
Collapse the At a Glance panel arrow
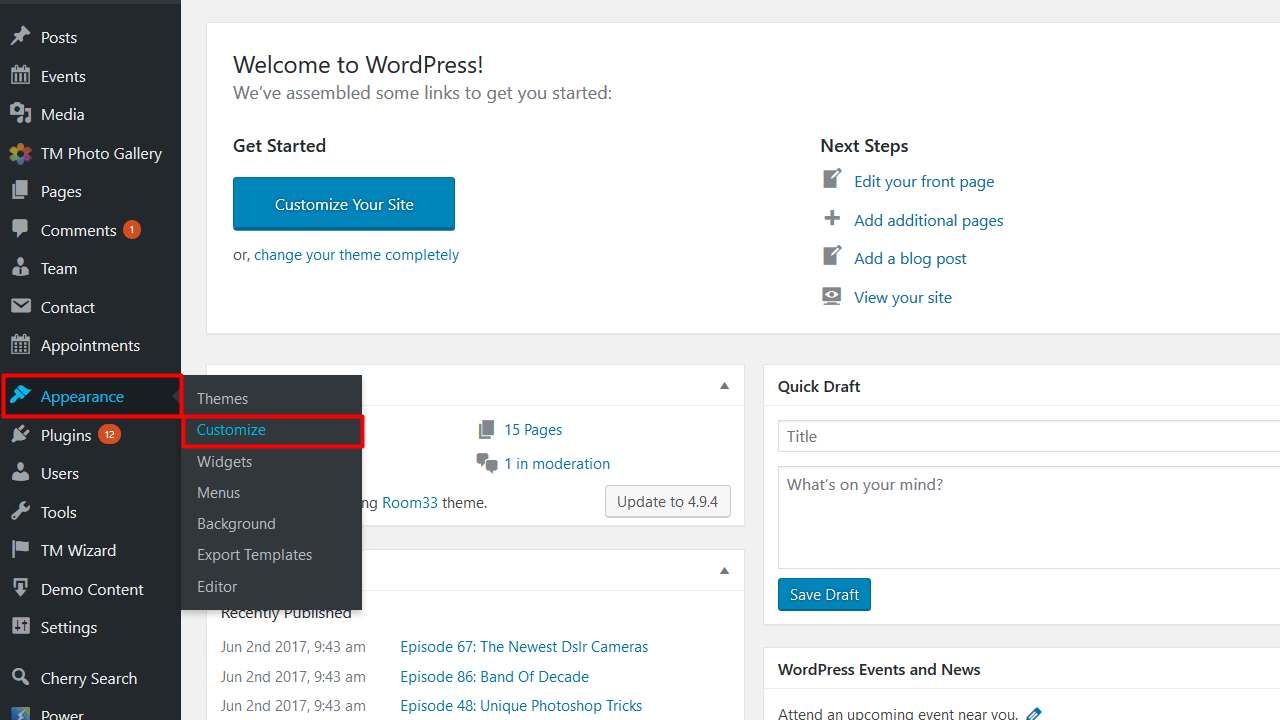click(x=725, y=386)
